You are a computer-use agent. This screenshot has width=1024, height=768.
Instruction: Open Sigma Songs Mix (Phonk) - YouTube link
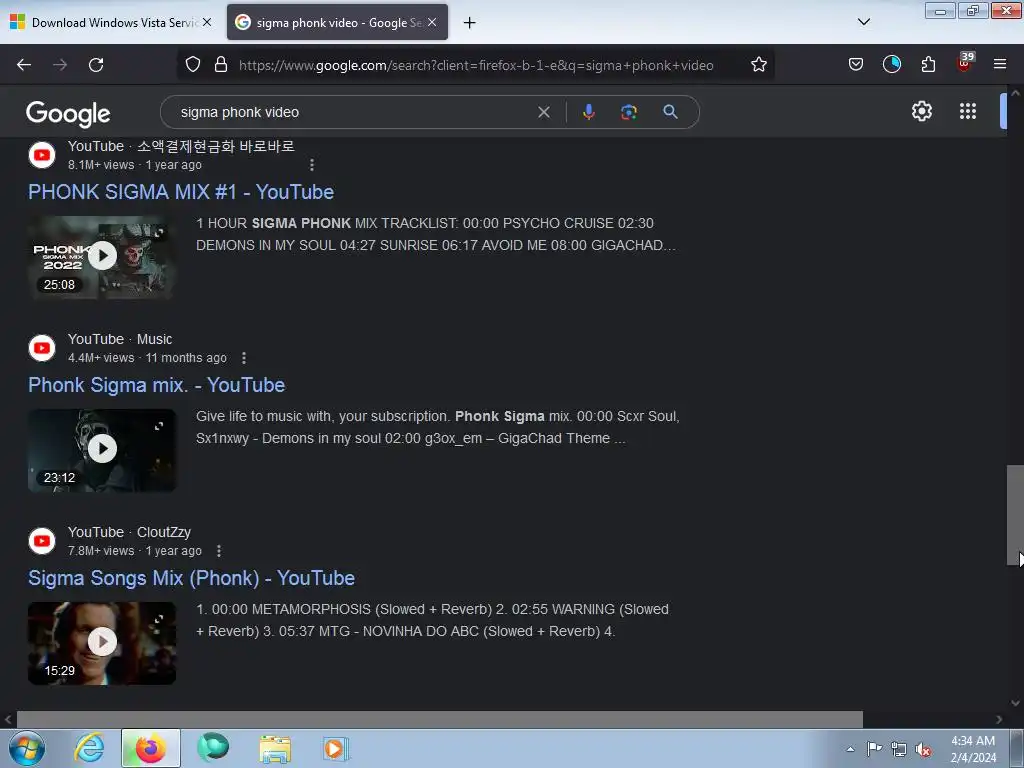click(x=191, y=578)
